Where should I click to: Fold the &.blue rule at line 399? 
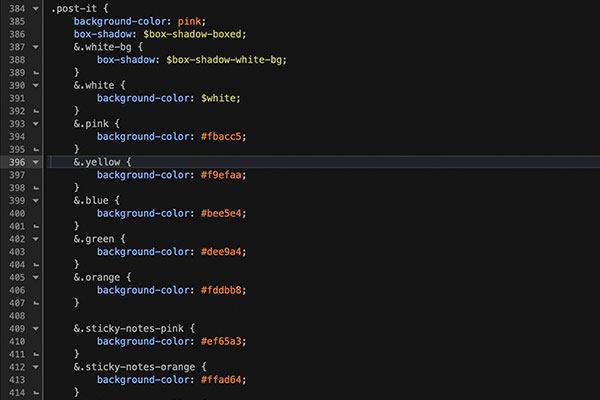click(37, 200)
